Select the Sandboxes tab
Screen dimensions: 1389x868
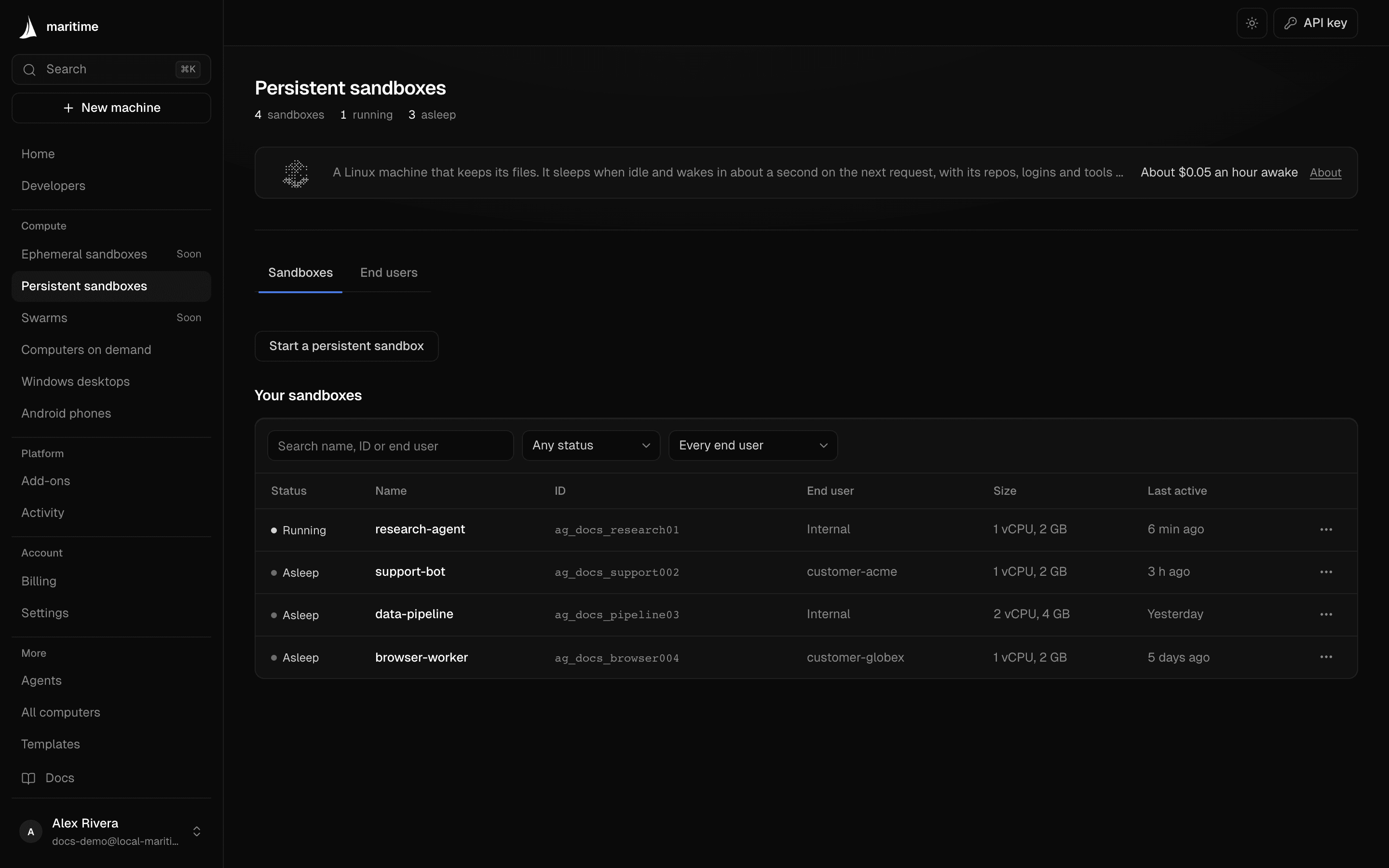[x=300, y=272]
